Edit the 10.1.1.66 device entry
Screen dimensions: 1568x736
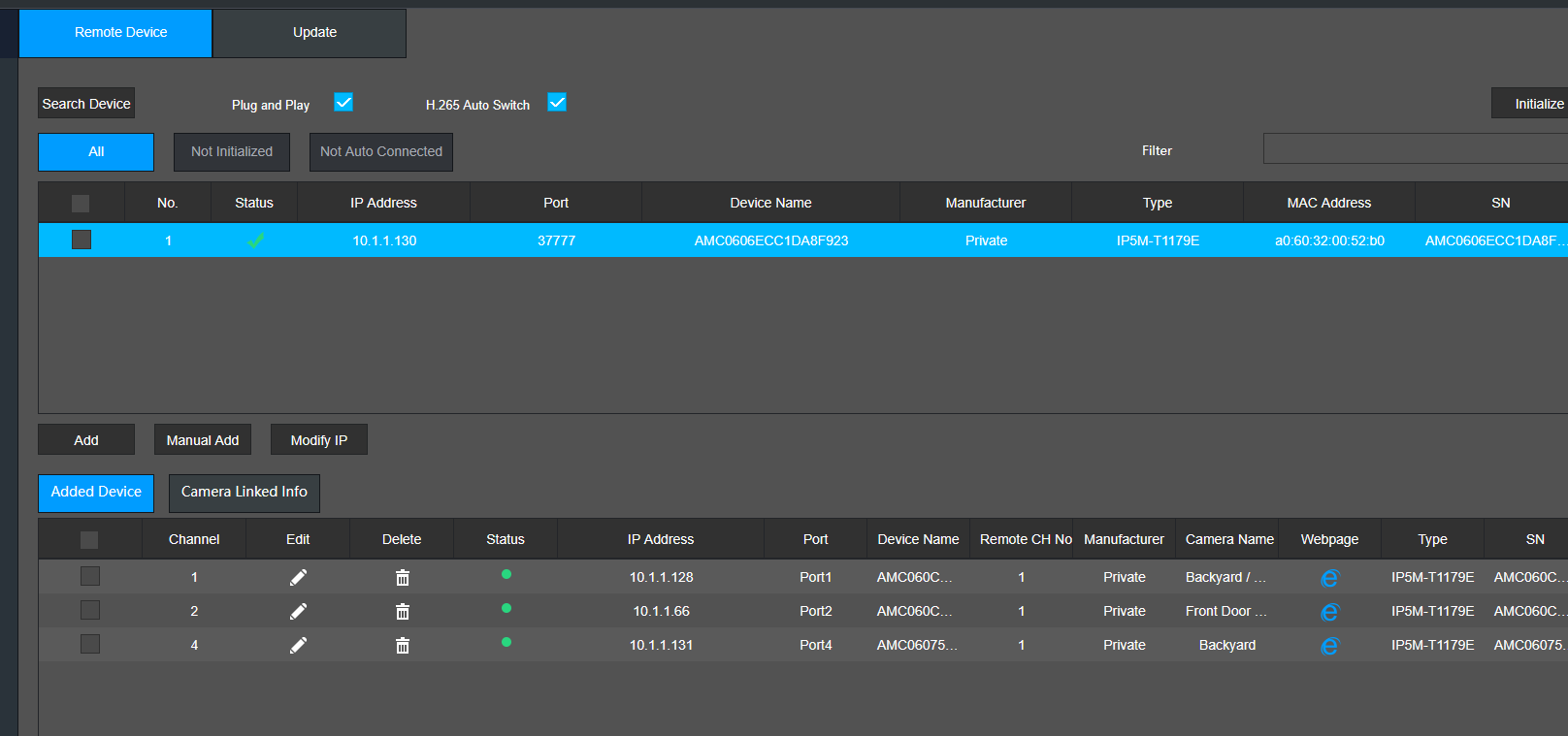pyautogui.click(x=298, y=611)
